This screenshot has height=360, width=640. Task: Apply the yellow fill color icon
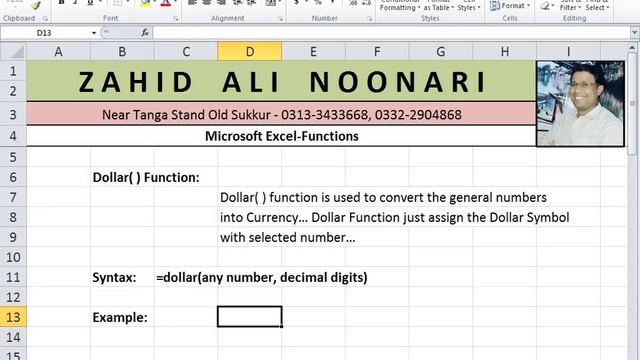[145, 4]
